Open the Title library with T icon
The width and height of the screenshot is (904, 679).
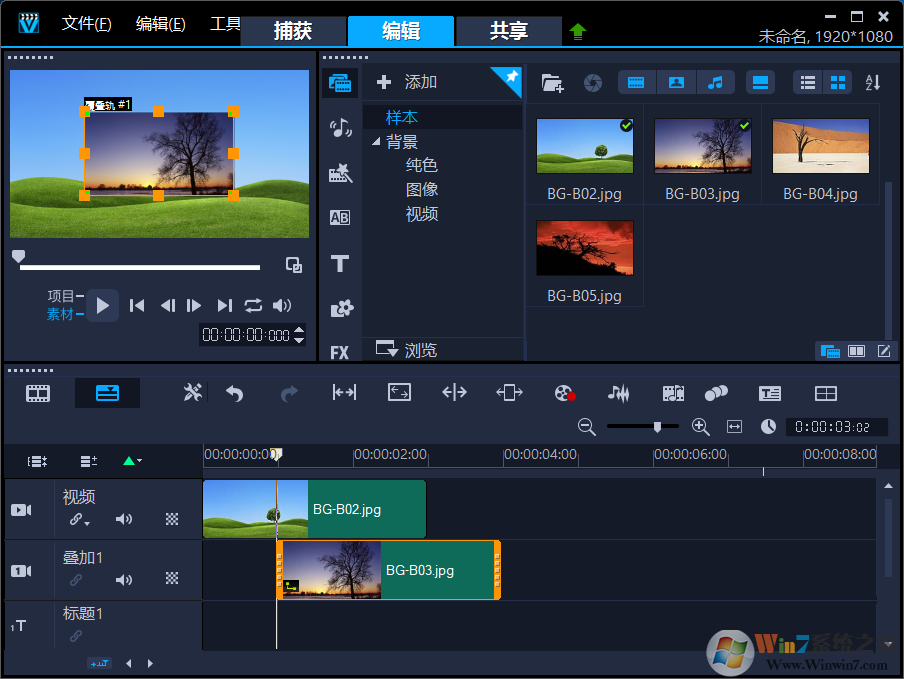pyautogui.click(x=340, y=264)
